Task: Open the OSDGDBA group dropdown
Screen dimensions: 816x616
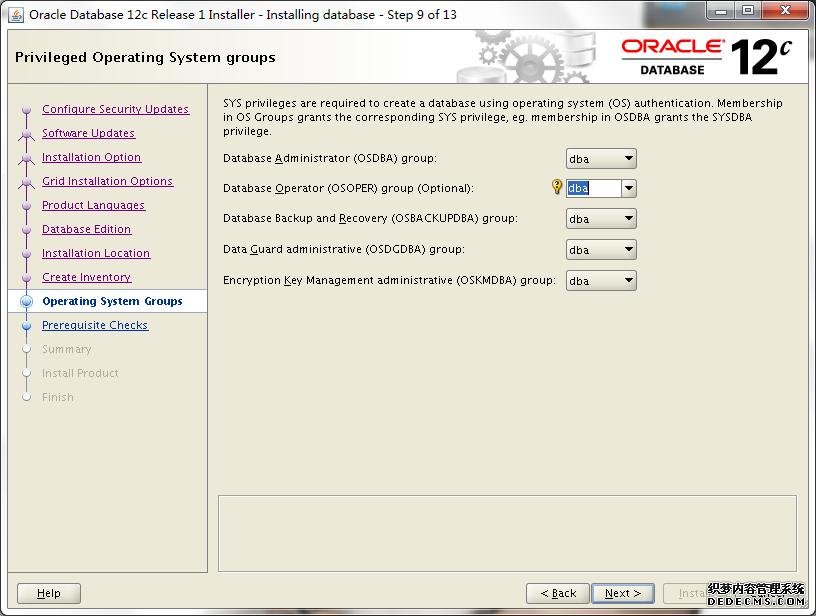Action: [601, 250]
